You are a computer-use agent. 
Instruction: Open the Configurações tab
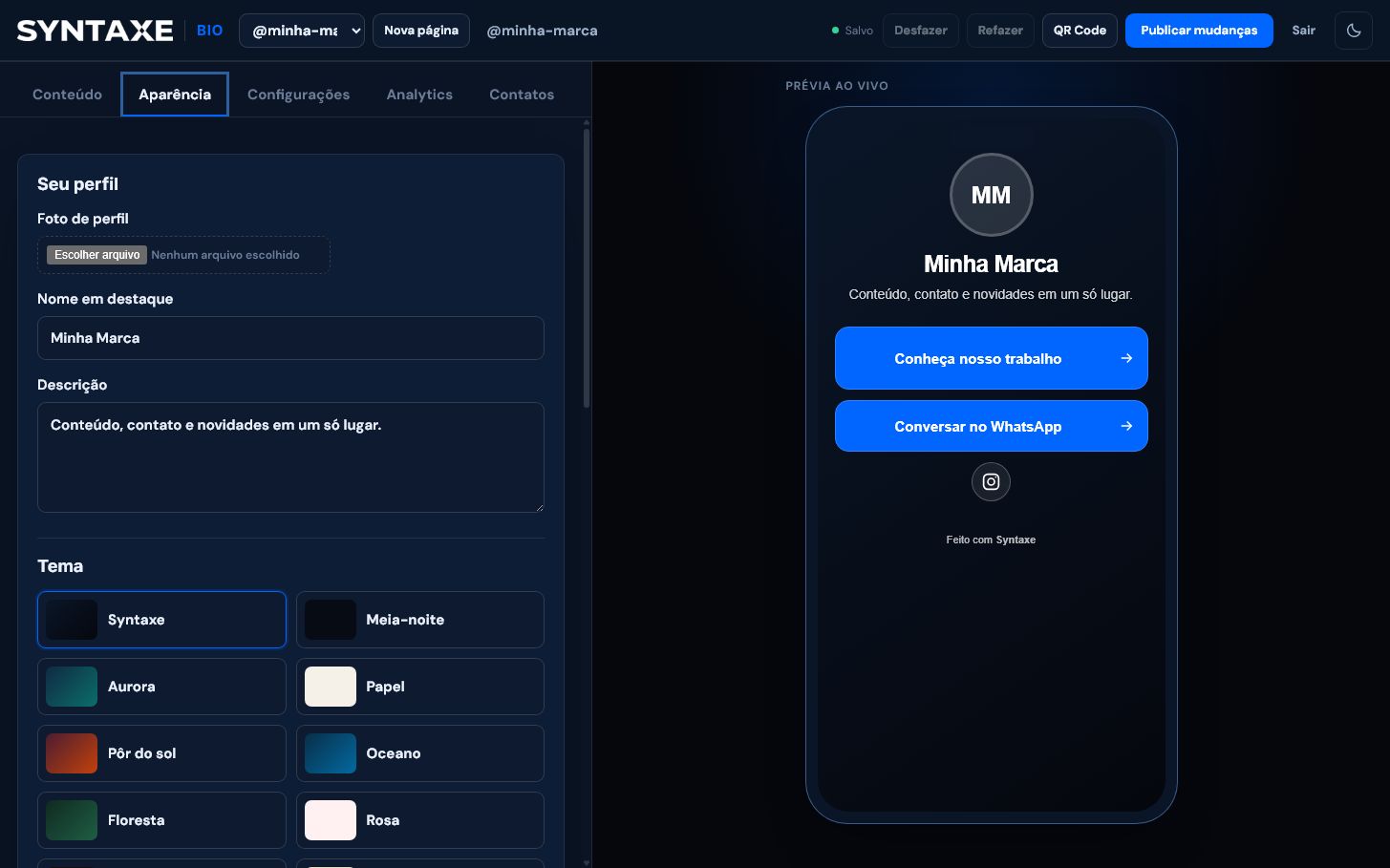pos(298,95)
